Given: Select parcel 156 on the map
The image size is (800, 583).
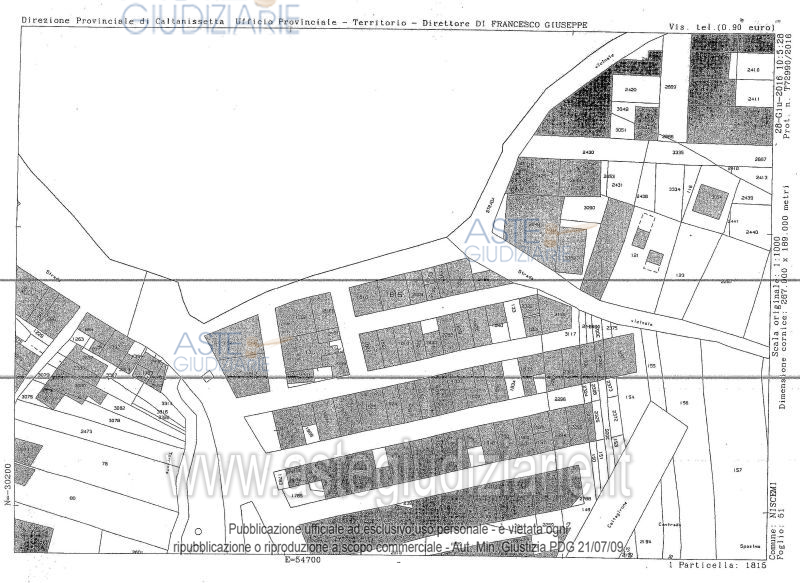Looking at the screenshot, I should [684, 402].
